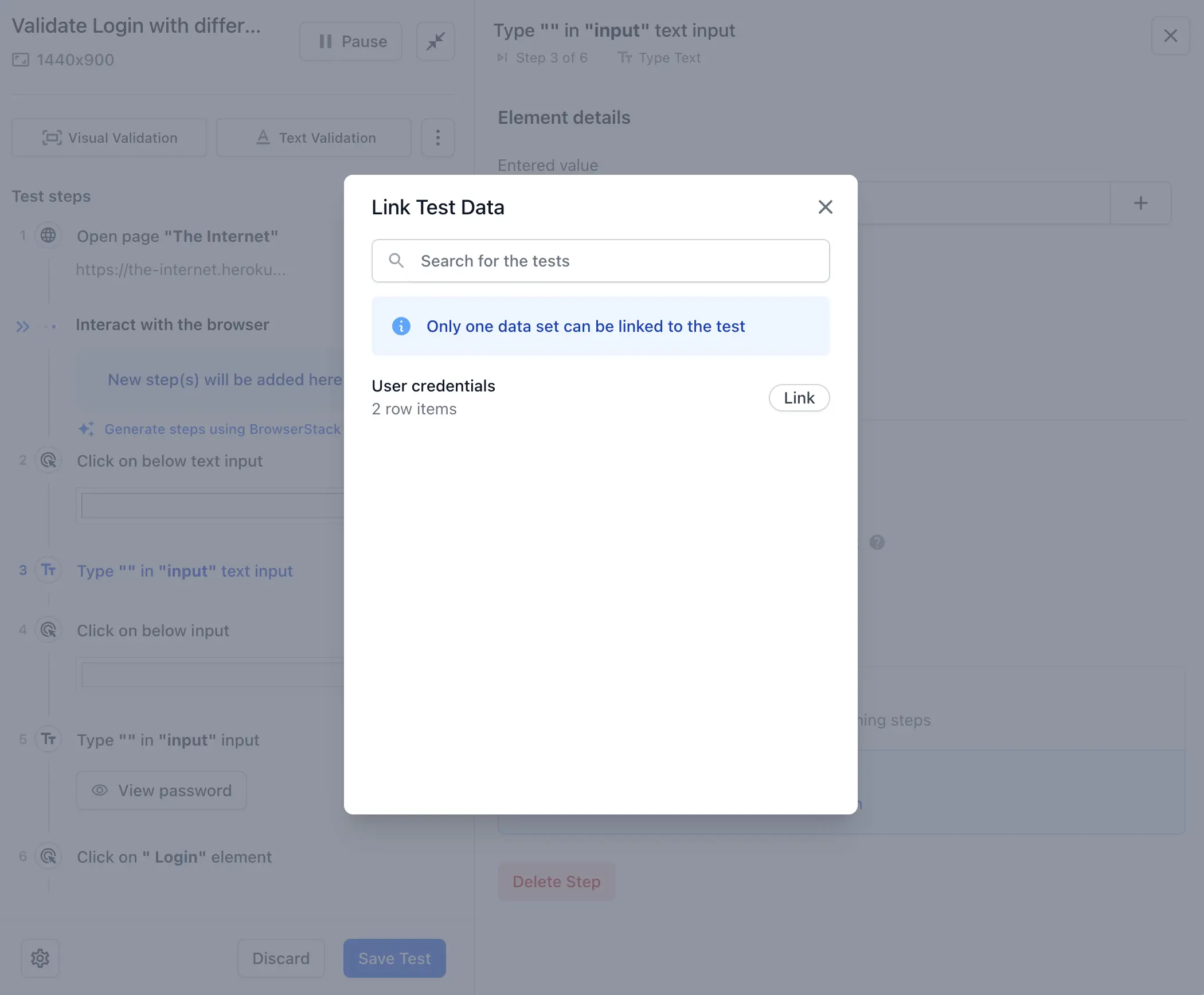Click the Link button for User credentials

pos(799,398)
